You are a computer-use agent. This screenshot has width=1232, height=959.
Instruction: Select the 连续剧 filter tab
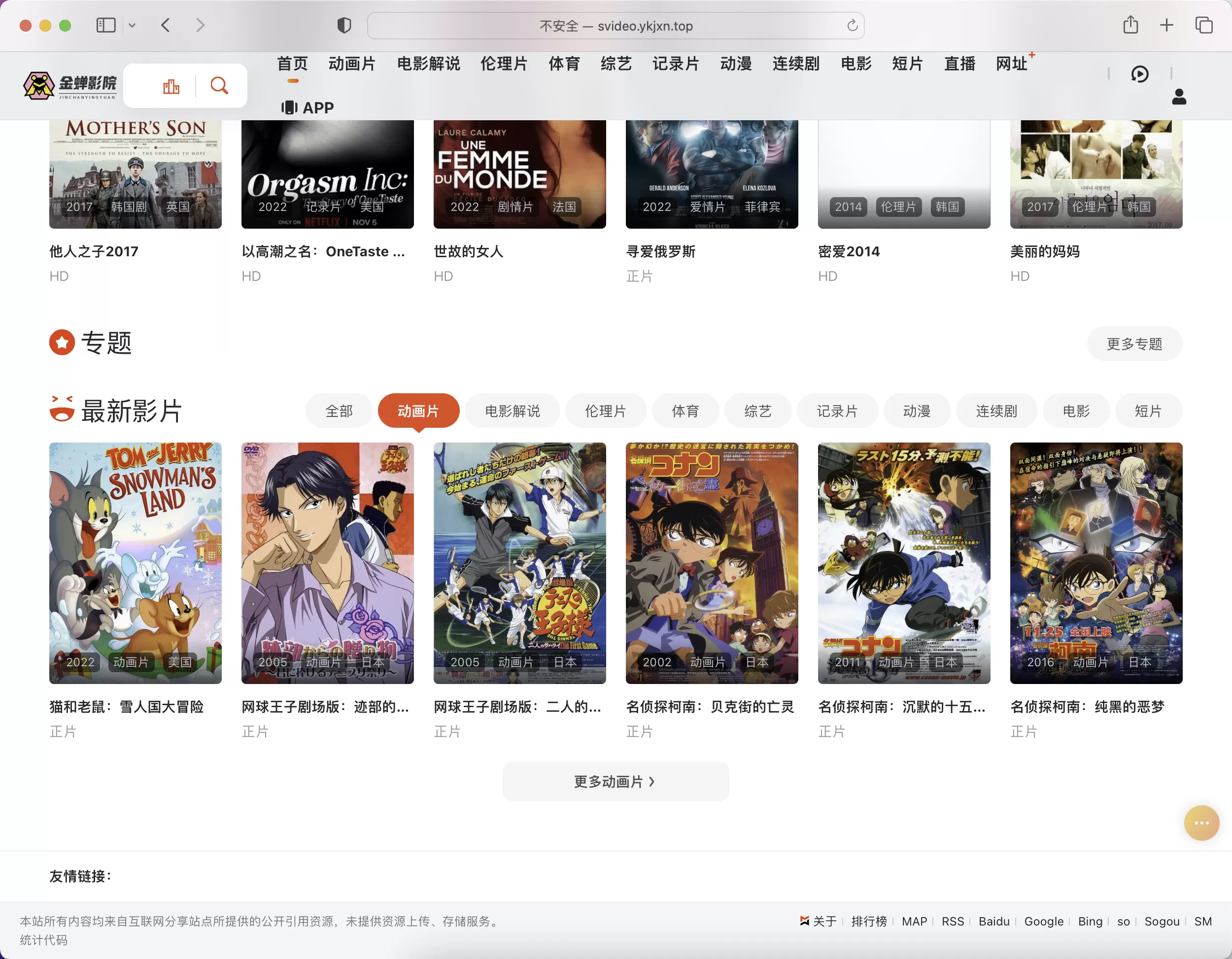996,411
